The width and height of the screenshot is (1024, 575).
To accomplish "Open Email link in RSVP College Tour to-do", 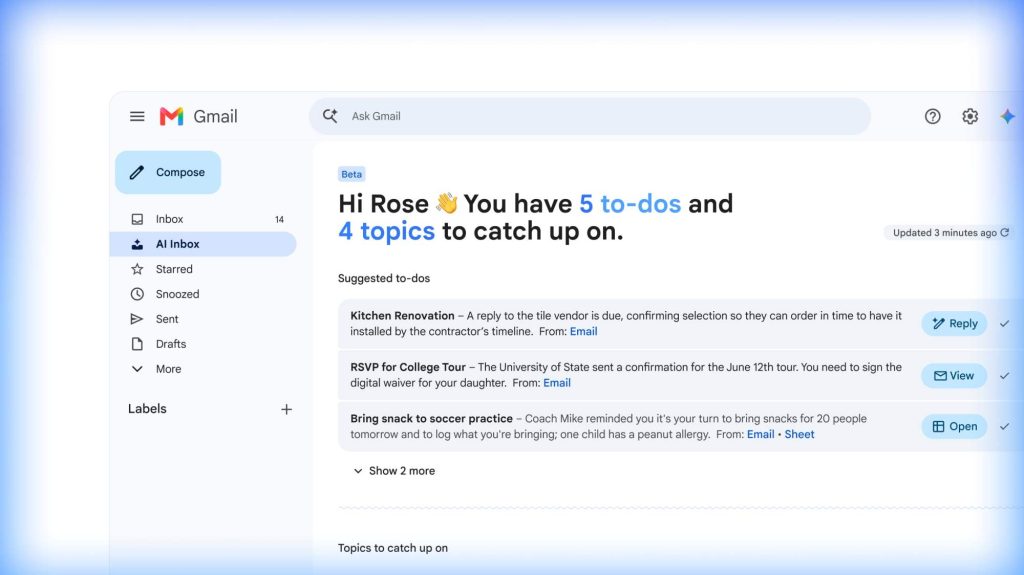I will 556,383.
